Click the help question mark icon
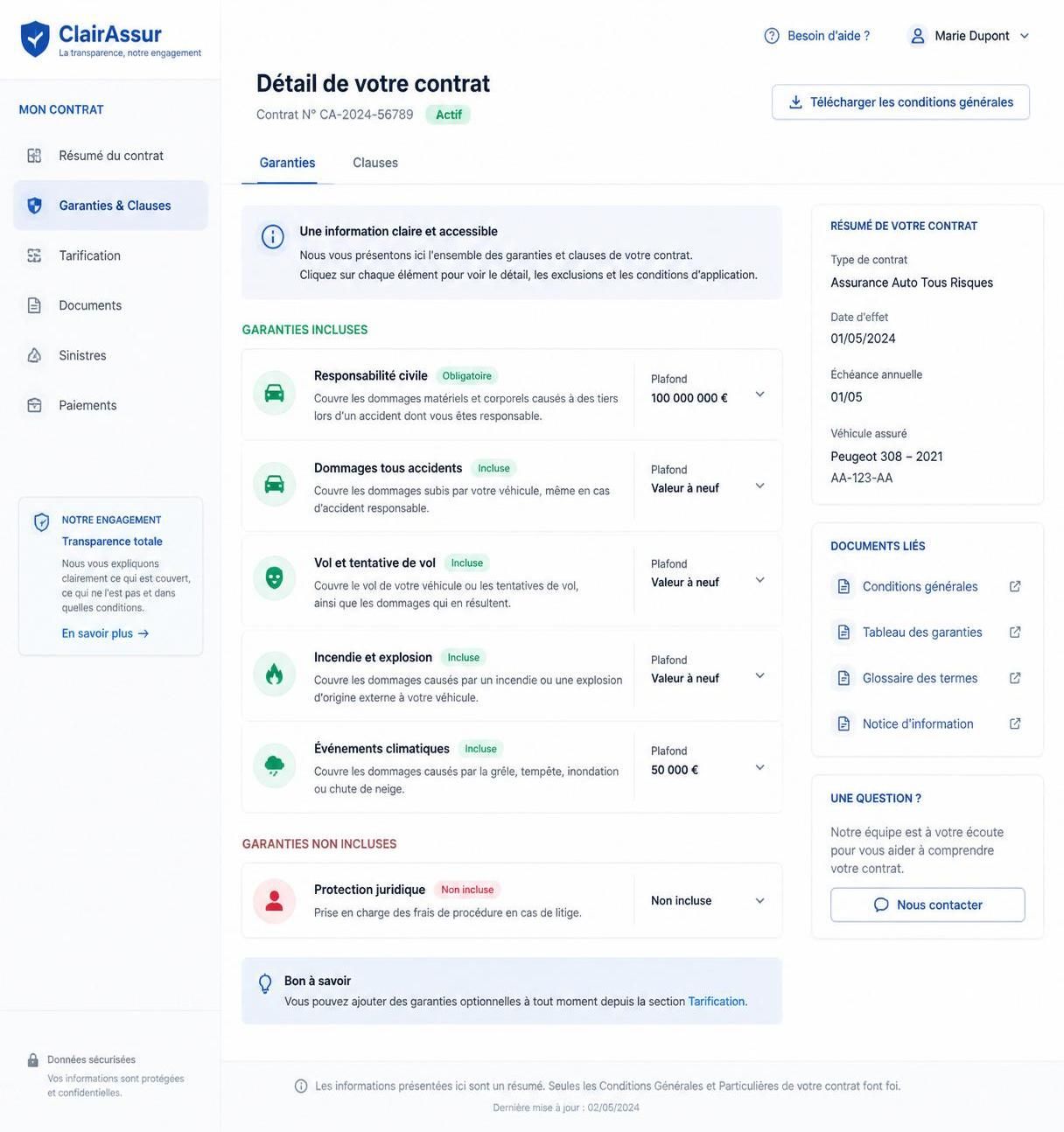 [x=772, y=36]
